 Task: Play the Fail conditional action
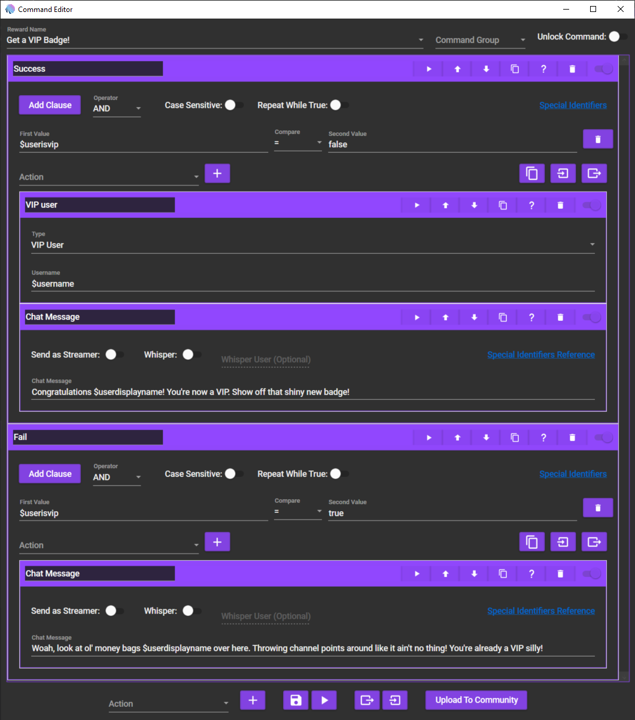428,438
